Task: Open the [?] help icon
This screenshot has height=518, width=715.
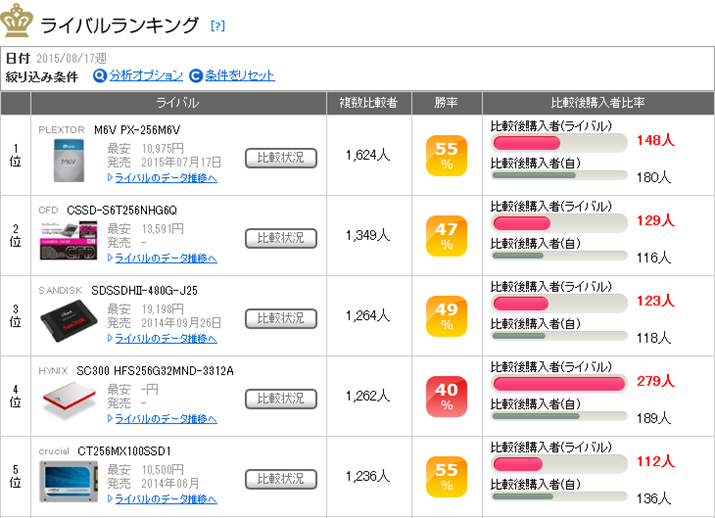Action: click(218, 25)
